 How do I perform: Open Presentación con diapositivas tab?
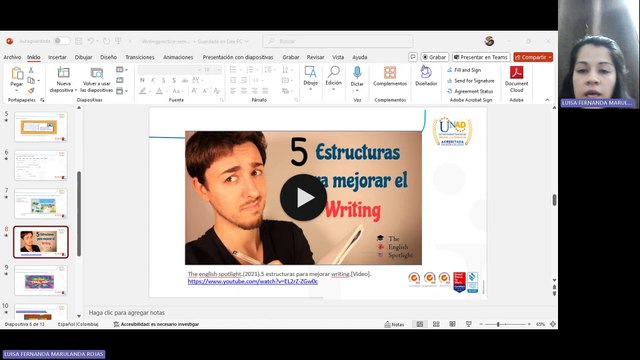(x=238, y=57)
